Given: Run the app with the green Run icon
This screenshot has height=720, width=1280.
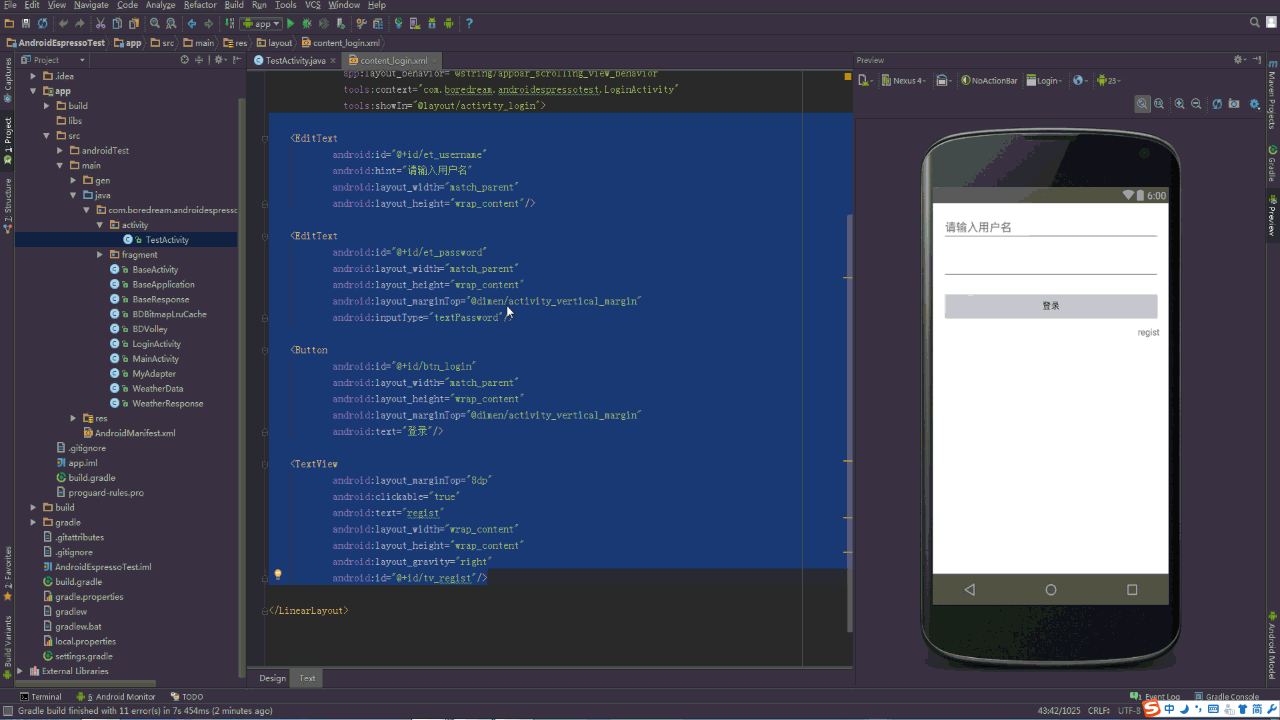Looking at the screenshot, I should (x=290, y=22).
